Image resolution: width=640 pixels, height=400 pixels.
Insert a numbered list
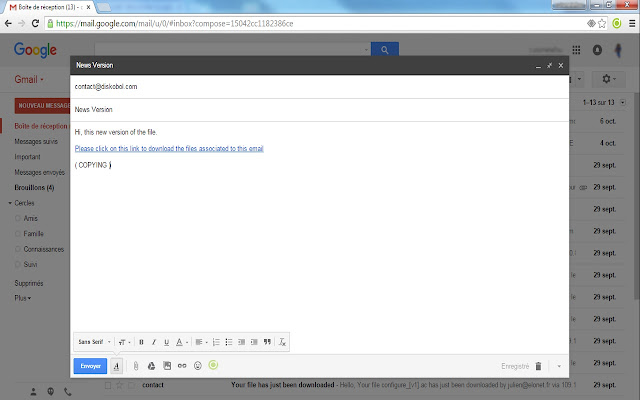(x=216, y=342)
